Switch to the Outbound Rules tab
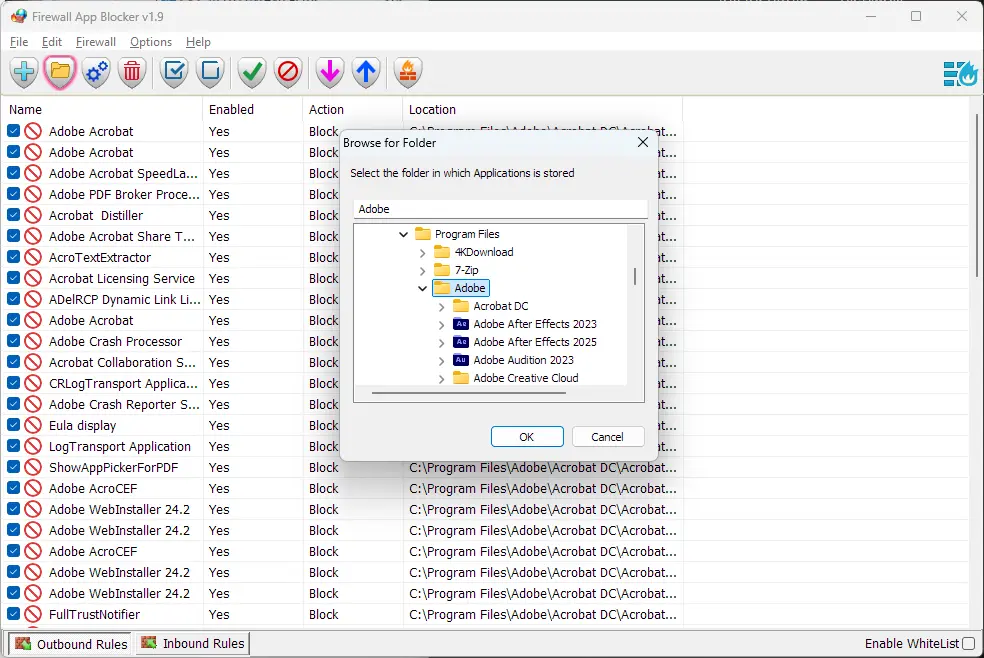This screenshot has height=658, width=984. (x=70, y=644)
